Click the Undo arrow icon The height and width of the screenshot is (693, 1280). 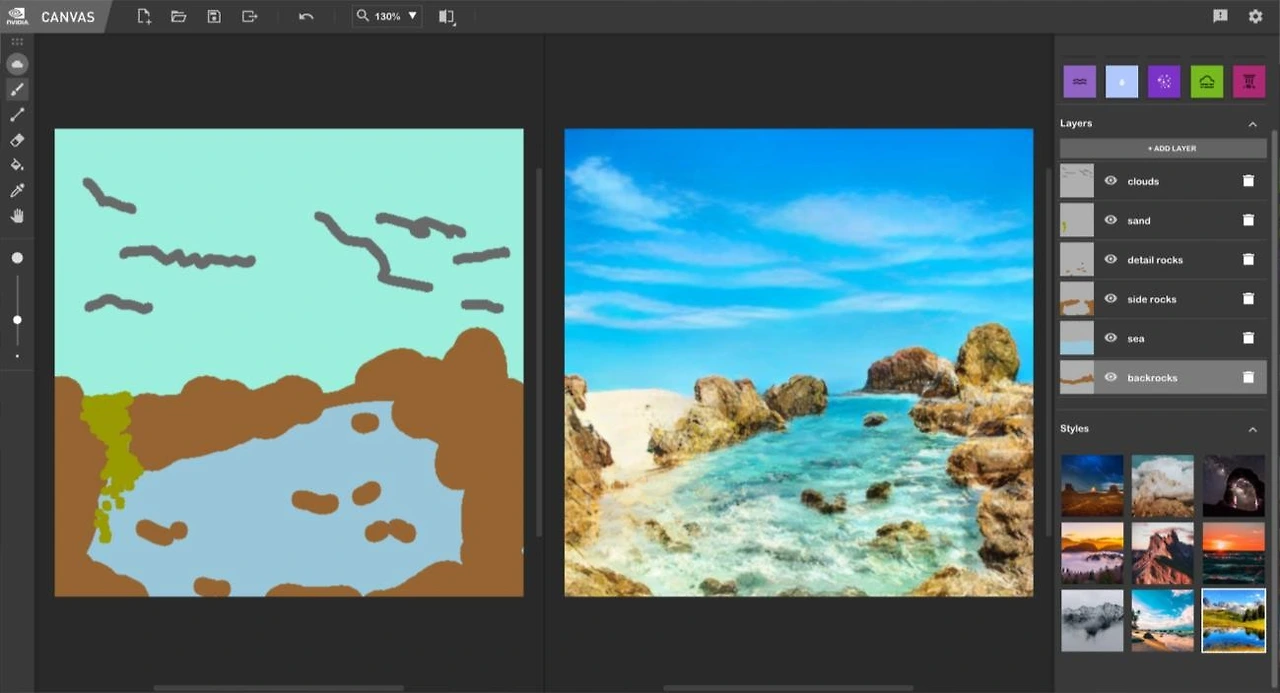click(306, 17)
